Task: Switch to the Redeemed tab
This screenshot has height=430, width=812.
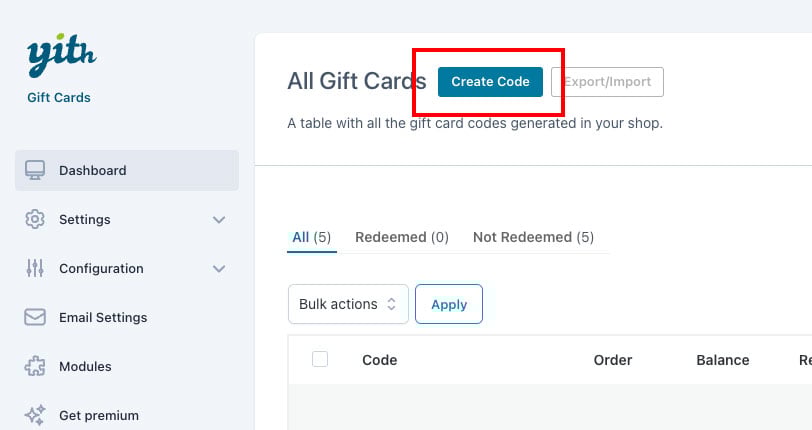Action: [402, 237]
